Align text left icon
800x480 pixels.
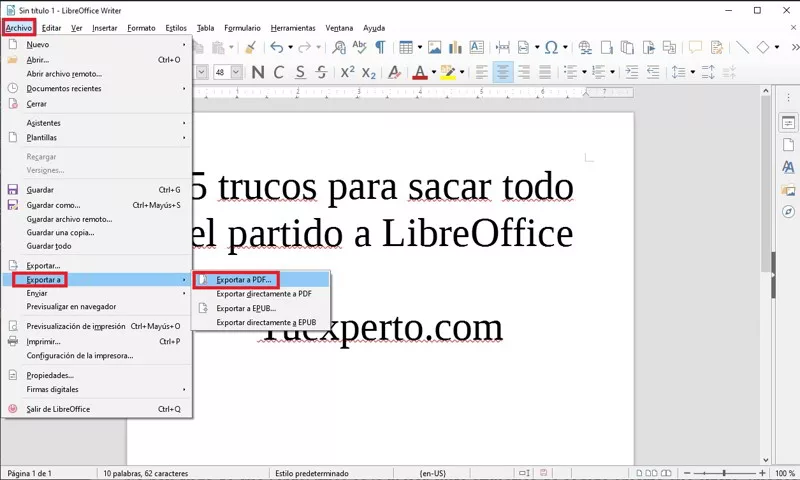481,72
